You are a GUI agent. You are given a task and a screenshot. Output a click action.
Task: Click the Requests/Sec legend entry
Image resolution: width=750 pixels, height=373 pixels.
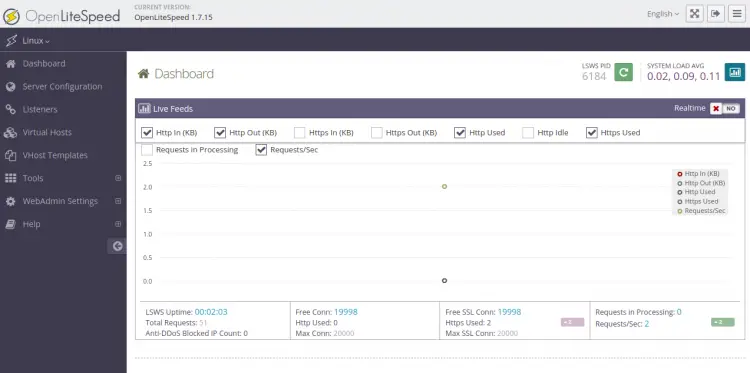pos(702,211)
